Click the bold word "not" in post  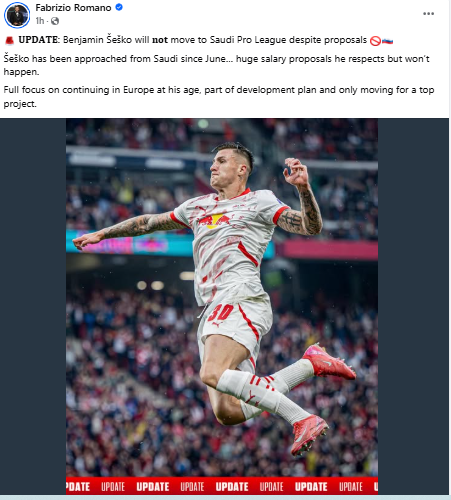coord(160,40)
